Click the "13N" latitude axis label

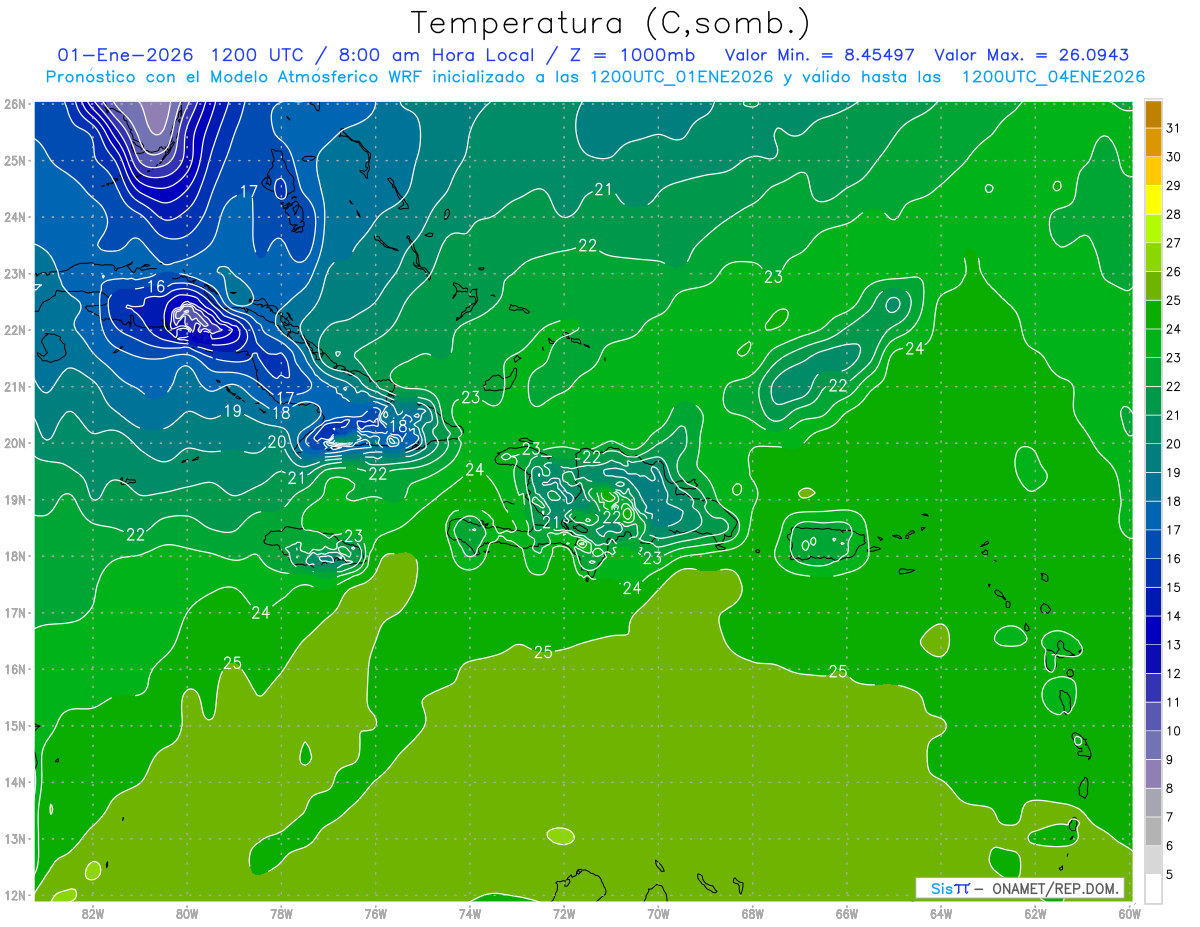pos(14,838)
